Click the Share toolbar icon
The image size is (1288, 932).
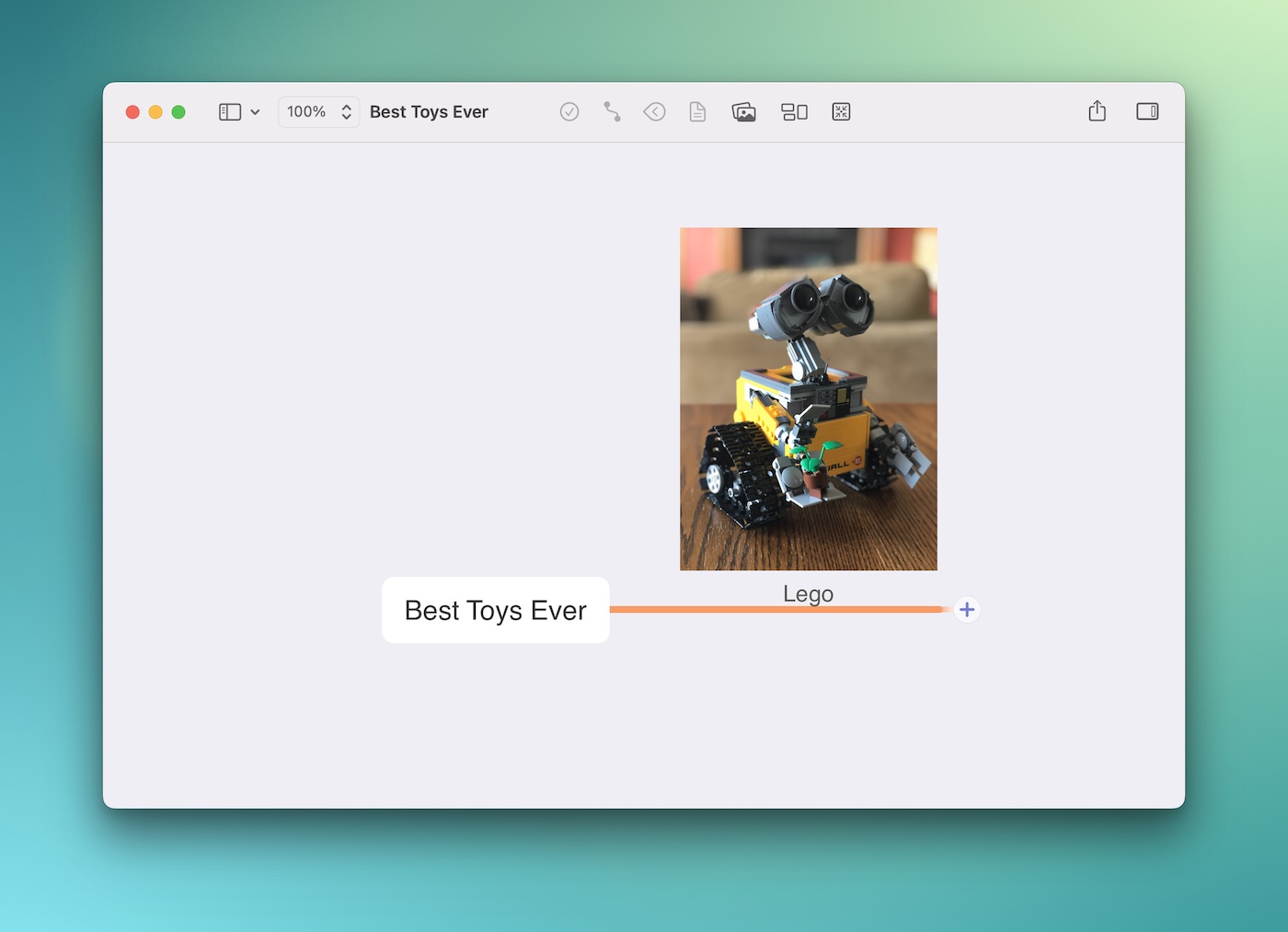point(1097,111)
